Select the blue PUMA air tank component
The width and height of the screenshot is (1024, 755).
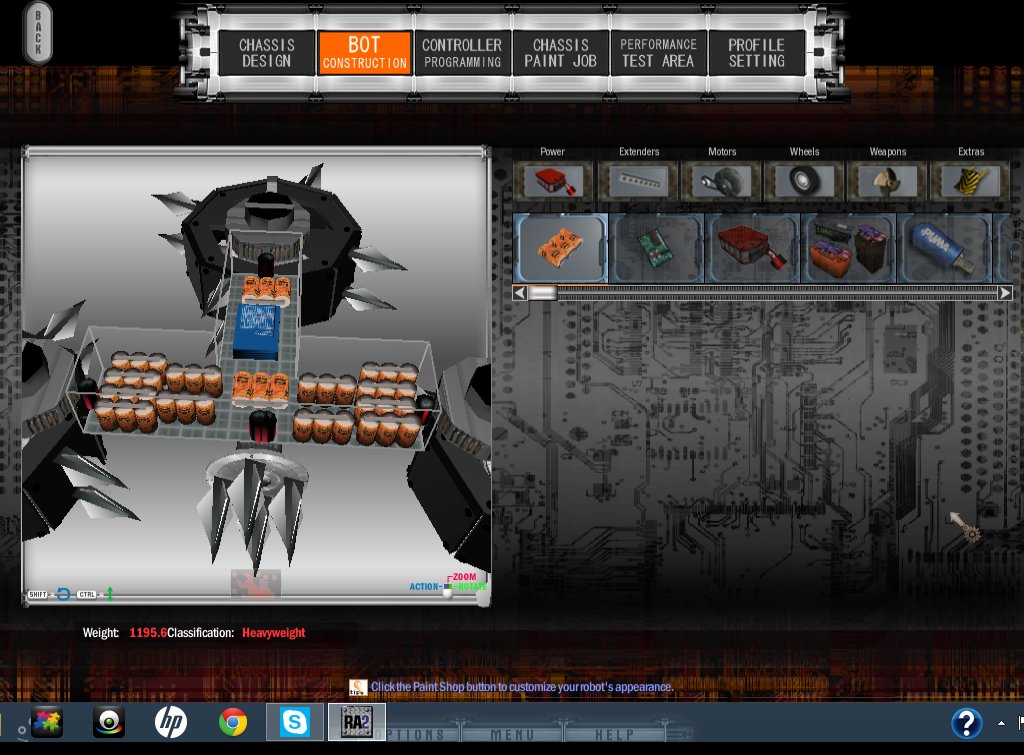(945, 248)
